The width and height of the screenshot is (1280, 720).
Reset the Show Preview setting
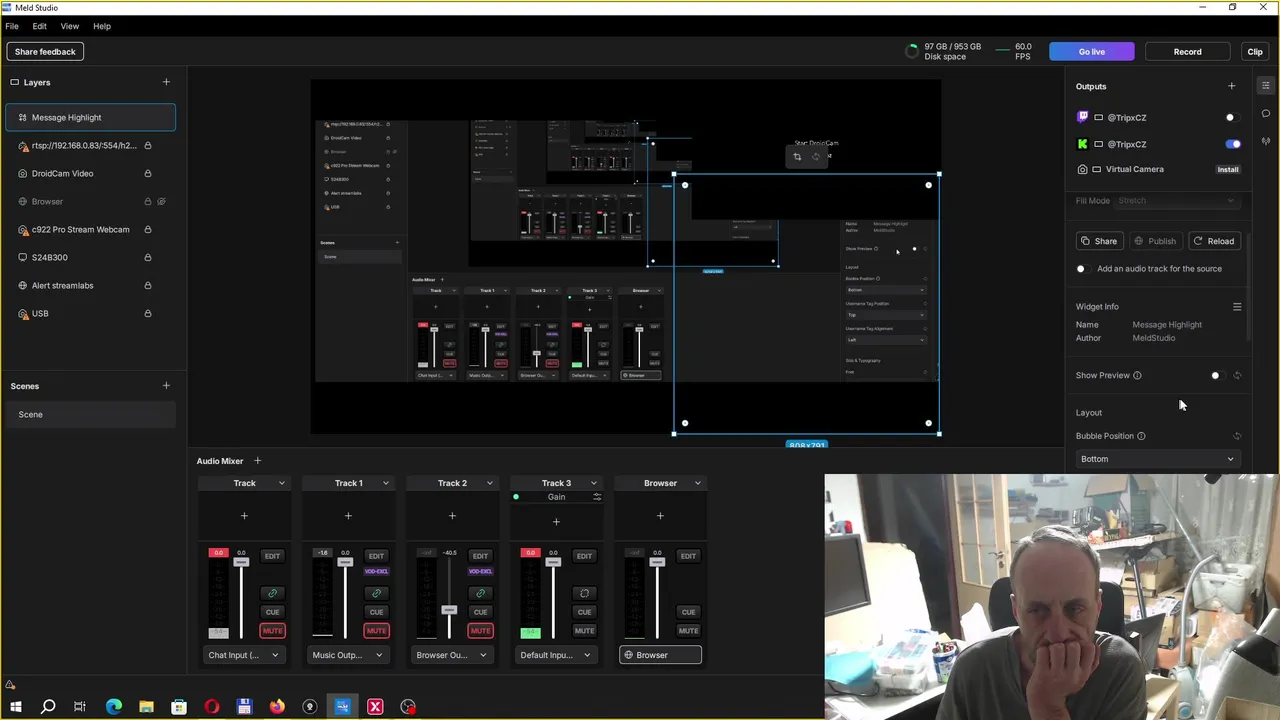tap(1237, 375)
